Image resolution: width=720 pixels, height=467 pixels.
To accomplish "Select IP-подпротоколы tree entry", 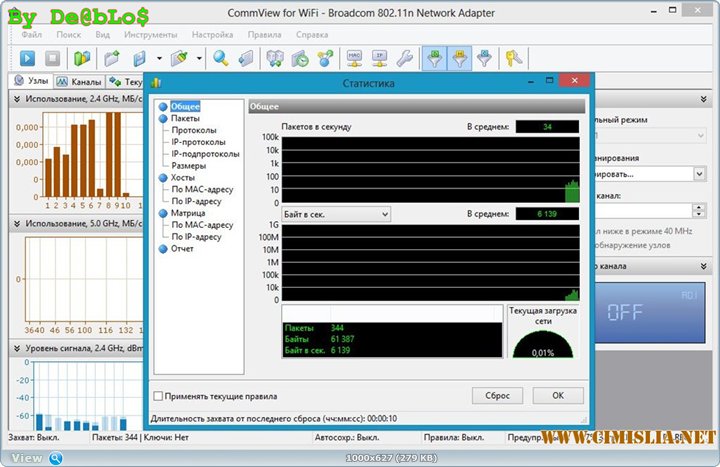I will tap(205, 154).
